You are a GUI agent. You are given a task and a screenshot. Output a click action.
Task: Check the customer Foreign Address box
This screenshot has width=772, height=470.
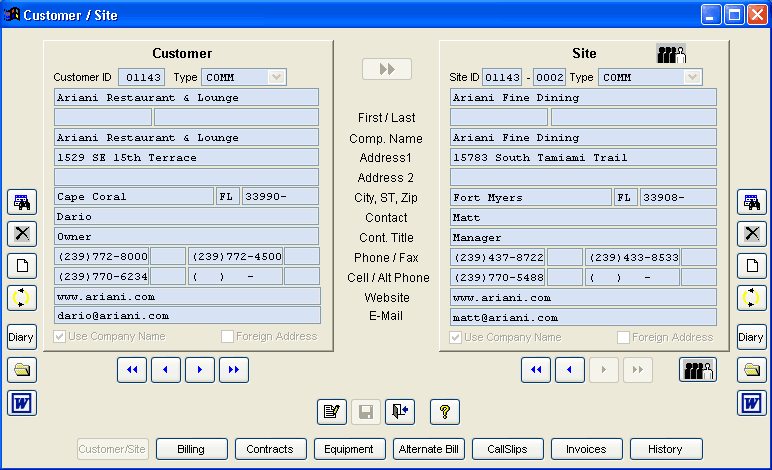(227, 337)
